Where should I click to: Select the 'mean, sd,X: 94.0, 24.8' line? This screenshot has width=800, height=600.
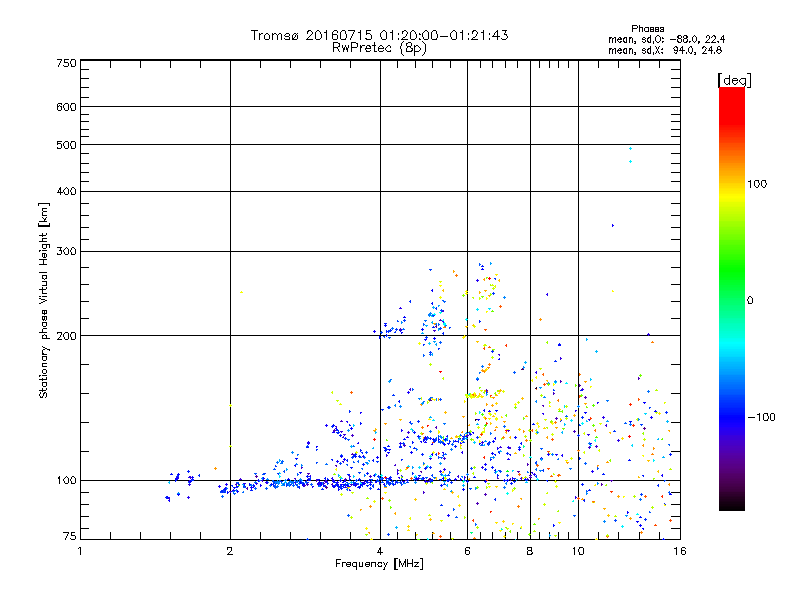pos(665,50)
